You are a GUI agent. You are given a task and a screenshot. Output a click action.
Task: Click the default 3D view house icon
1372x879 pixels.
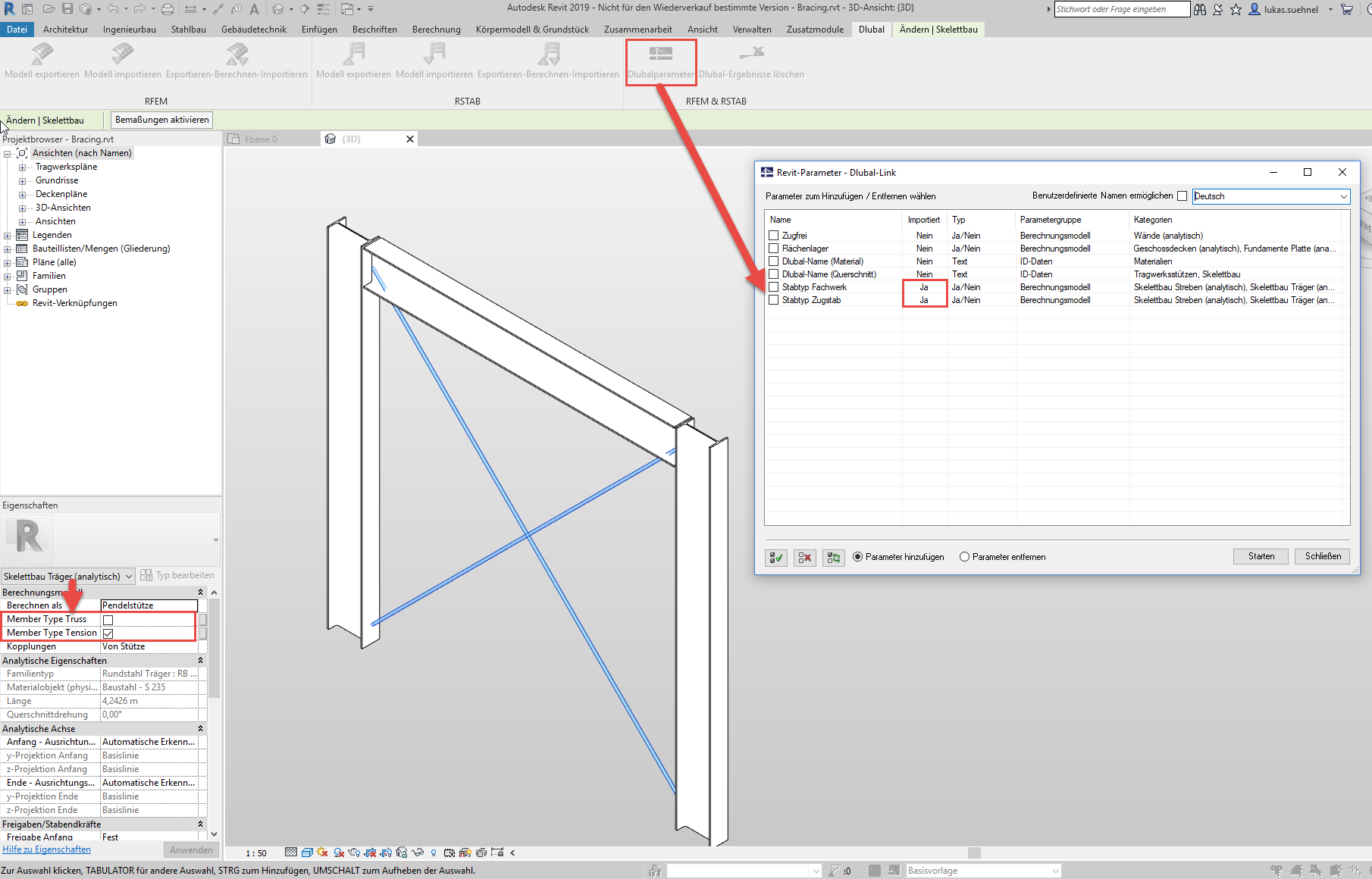(278, 9)
